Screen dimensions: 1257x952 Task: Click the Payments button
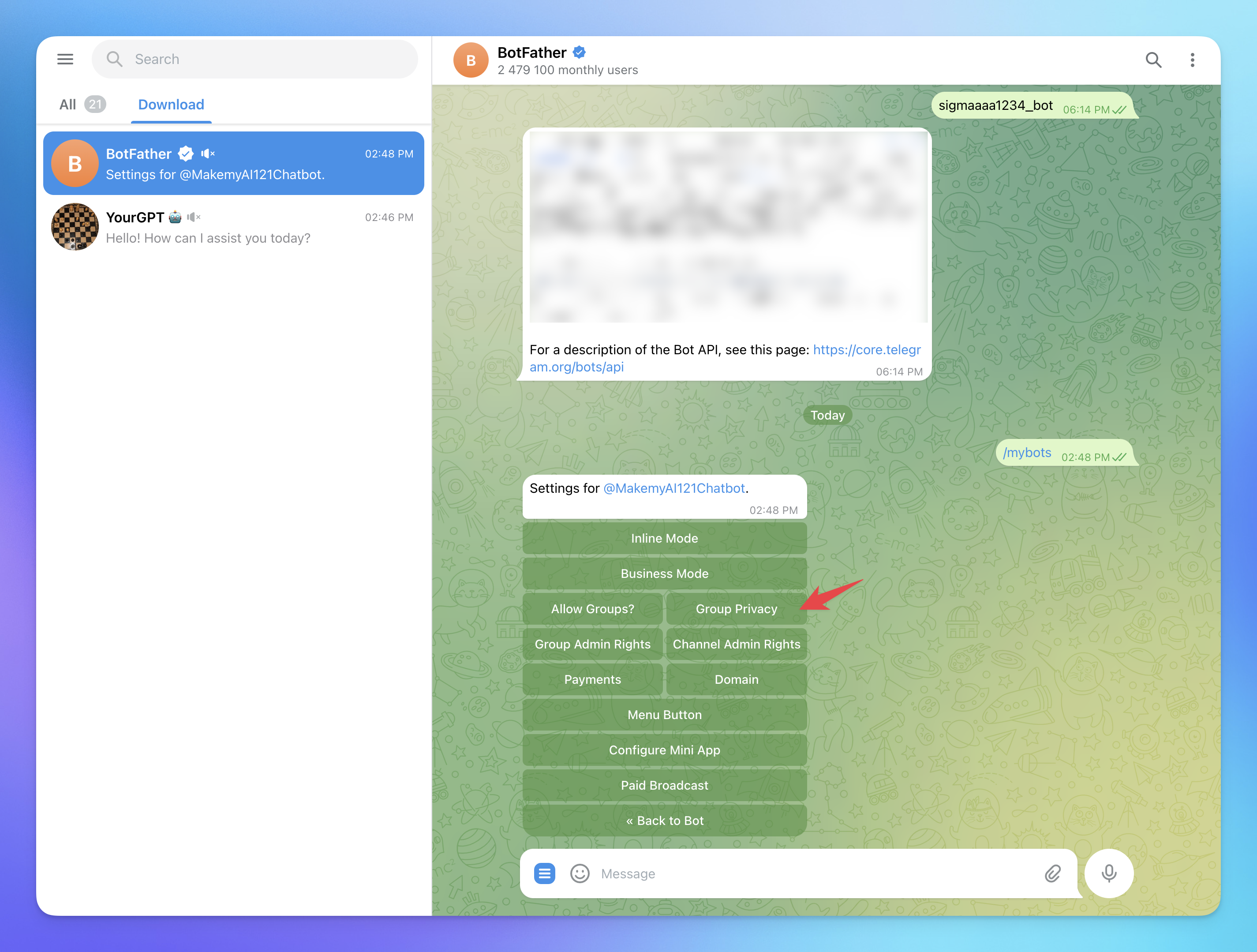[x=592, y=679]
